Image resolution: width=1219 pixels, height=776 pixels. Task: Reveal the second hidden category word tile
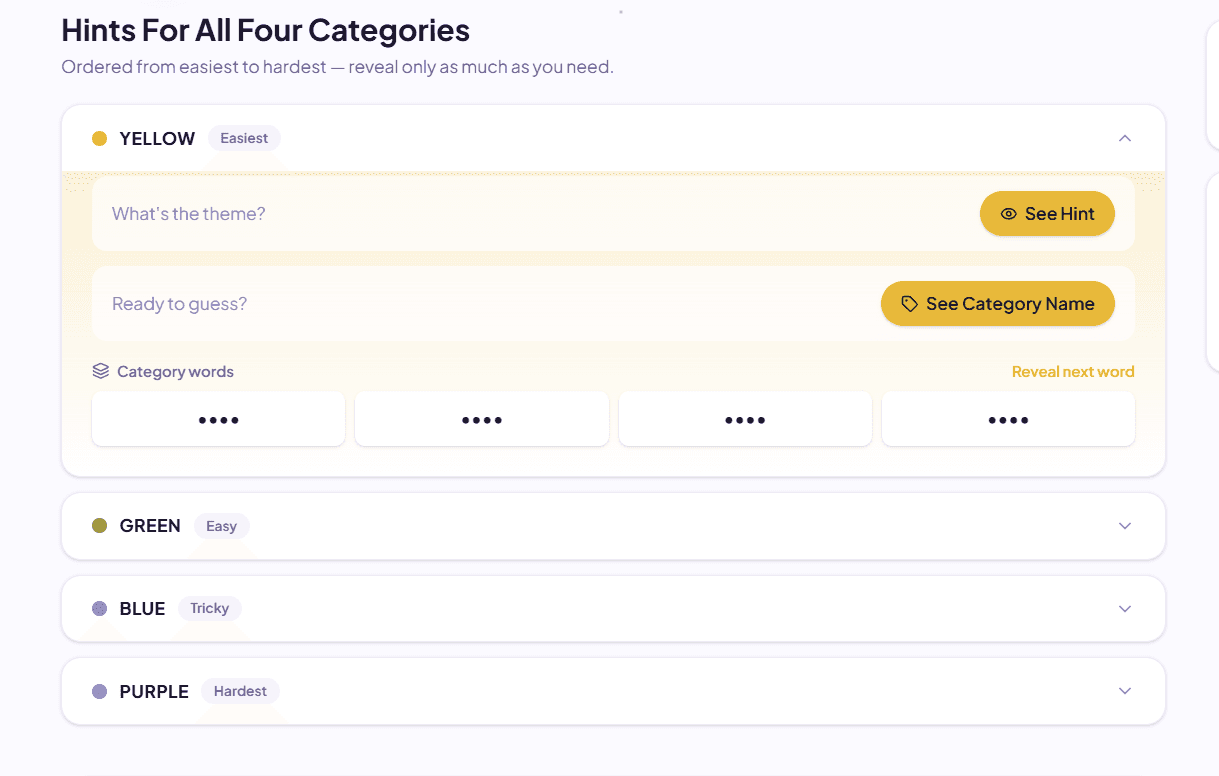pyautogui.click(x=482, y=419)
